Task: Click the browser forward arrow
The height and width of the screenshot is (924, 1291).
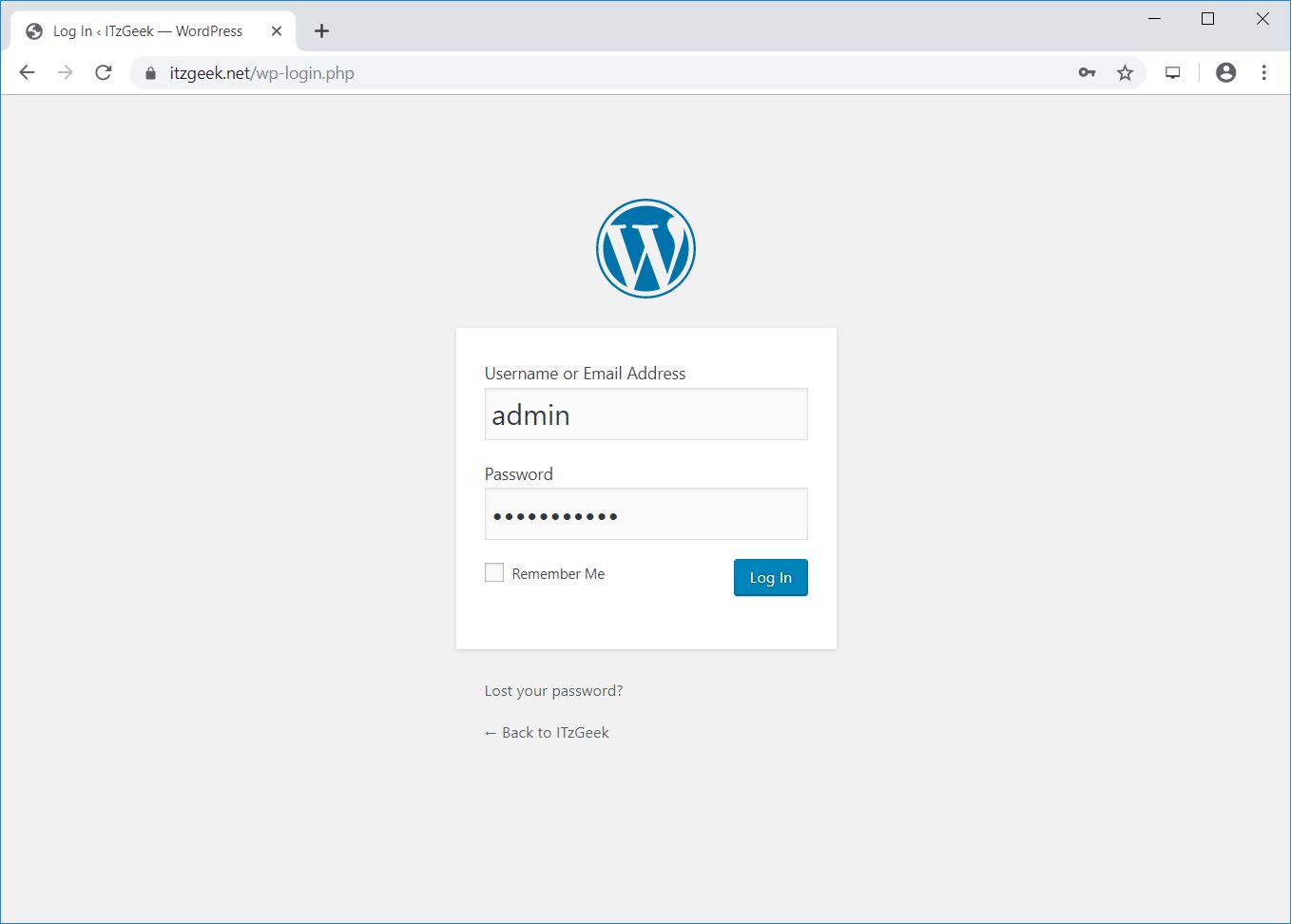Action: 65,73
